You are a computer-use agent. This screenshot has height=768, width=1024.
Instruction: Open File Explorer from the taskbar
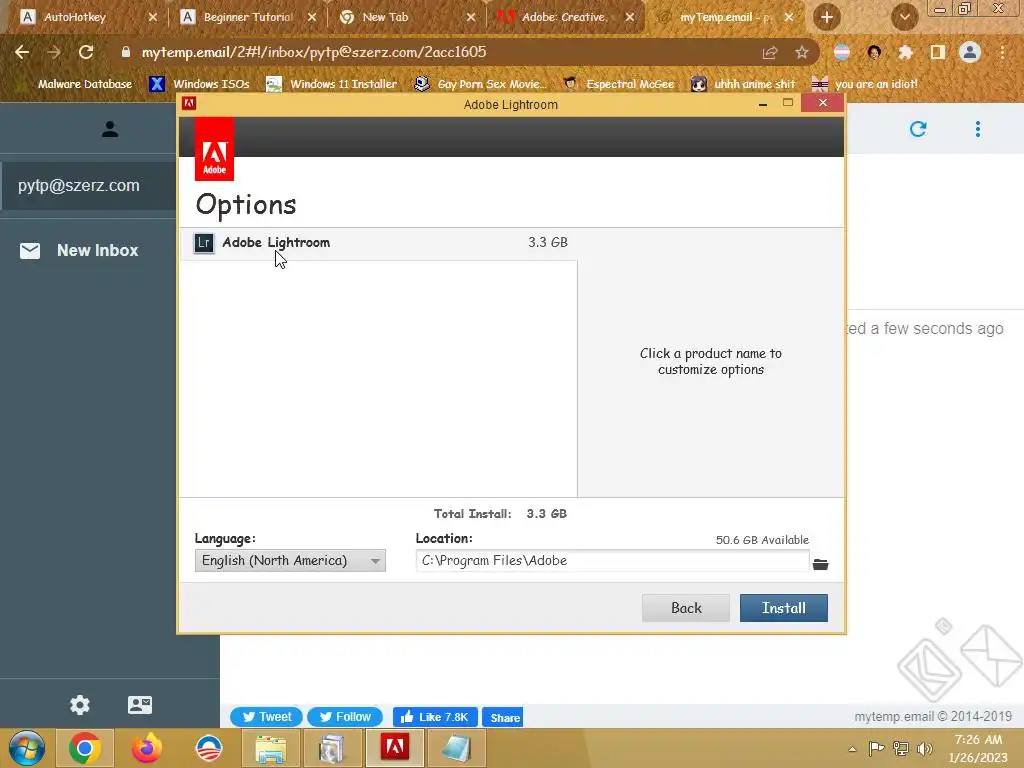(270, 748)
